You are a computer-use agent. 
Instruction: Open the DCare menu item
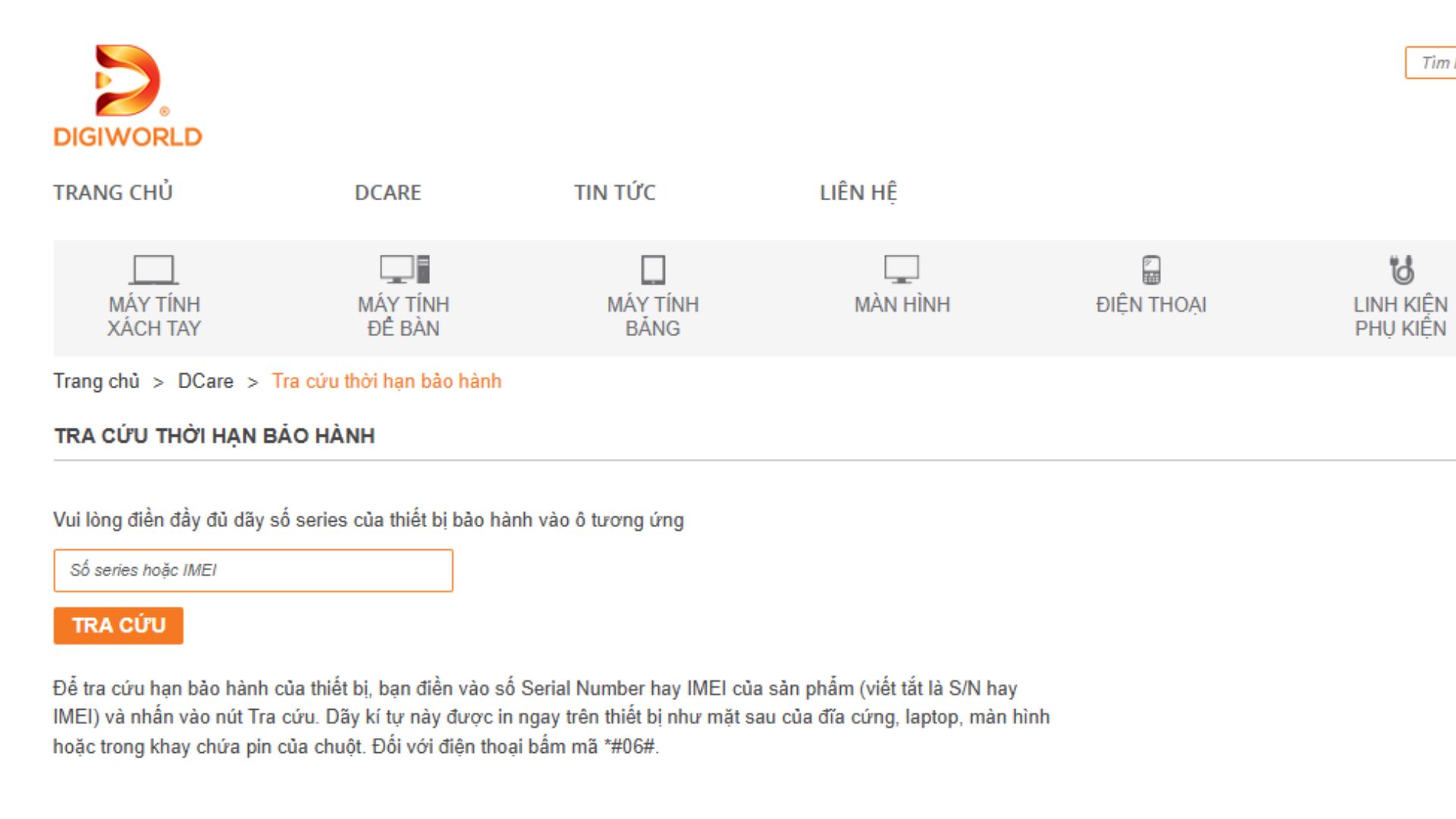pos(388,193)
